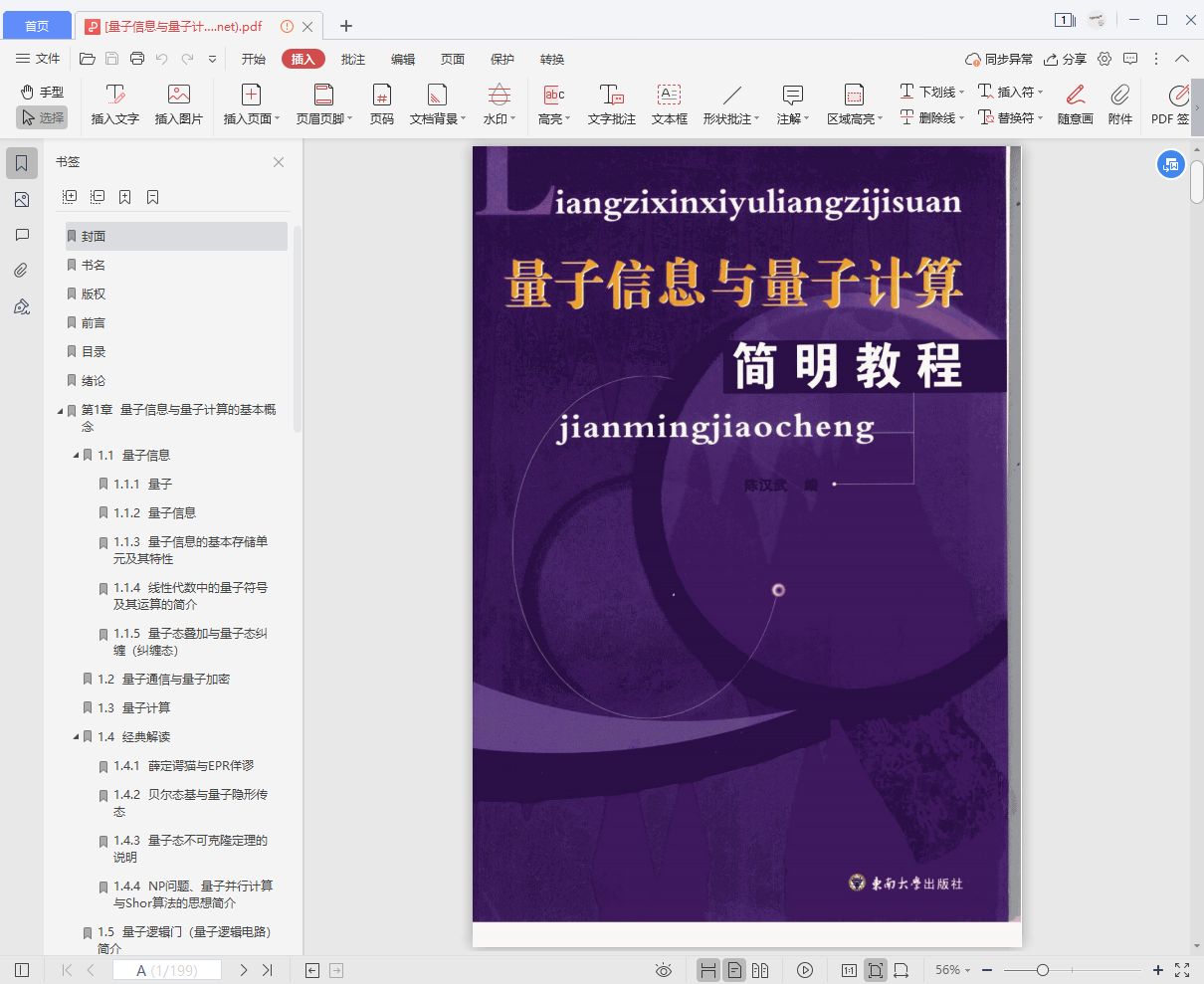The height and width of the screenshot is (984, 1204).
Task: Open Header and Footer tool
Action: pyautogui.click(x=324, y=104)
